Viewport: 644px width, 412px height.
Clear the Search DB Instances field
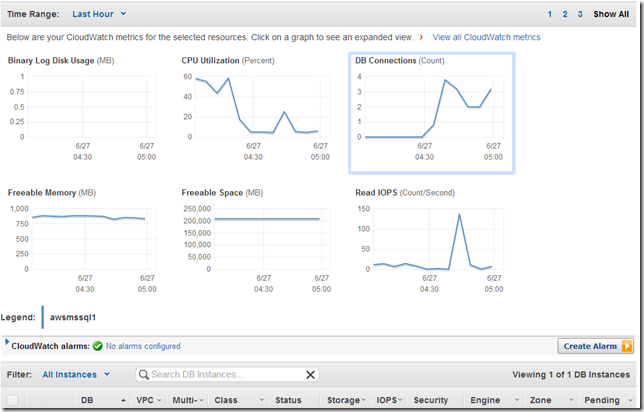tap(310, 375)
